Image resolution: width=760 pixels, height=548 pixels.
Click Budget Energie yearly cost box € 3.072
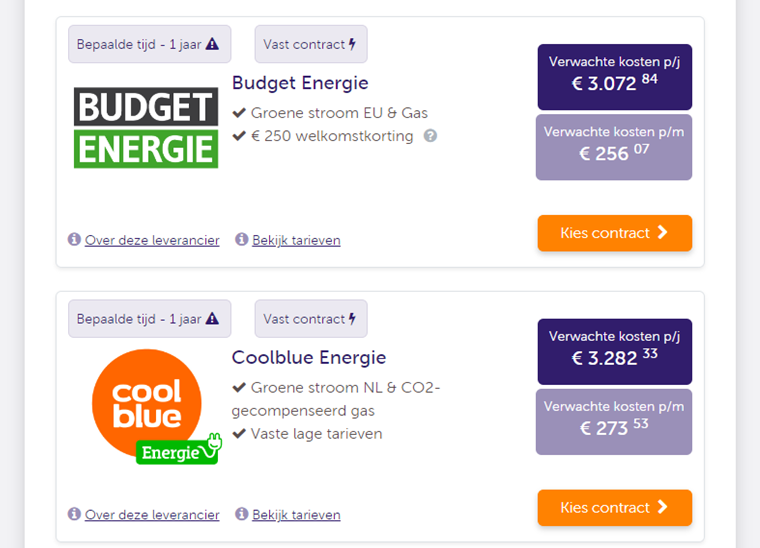pyautogui.click(x=615, y=77)
